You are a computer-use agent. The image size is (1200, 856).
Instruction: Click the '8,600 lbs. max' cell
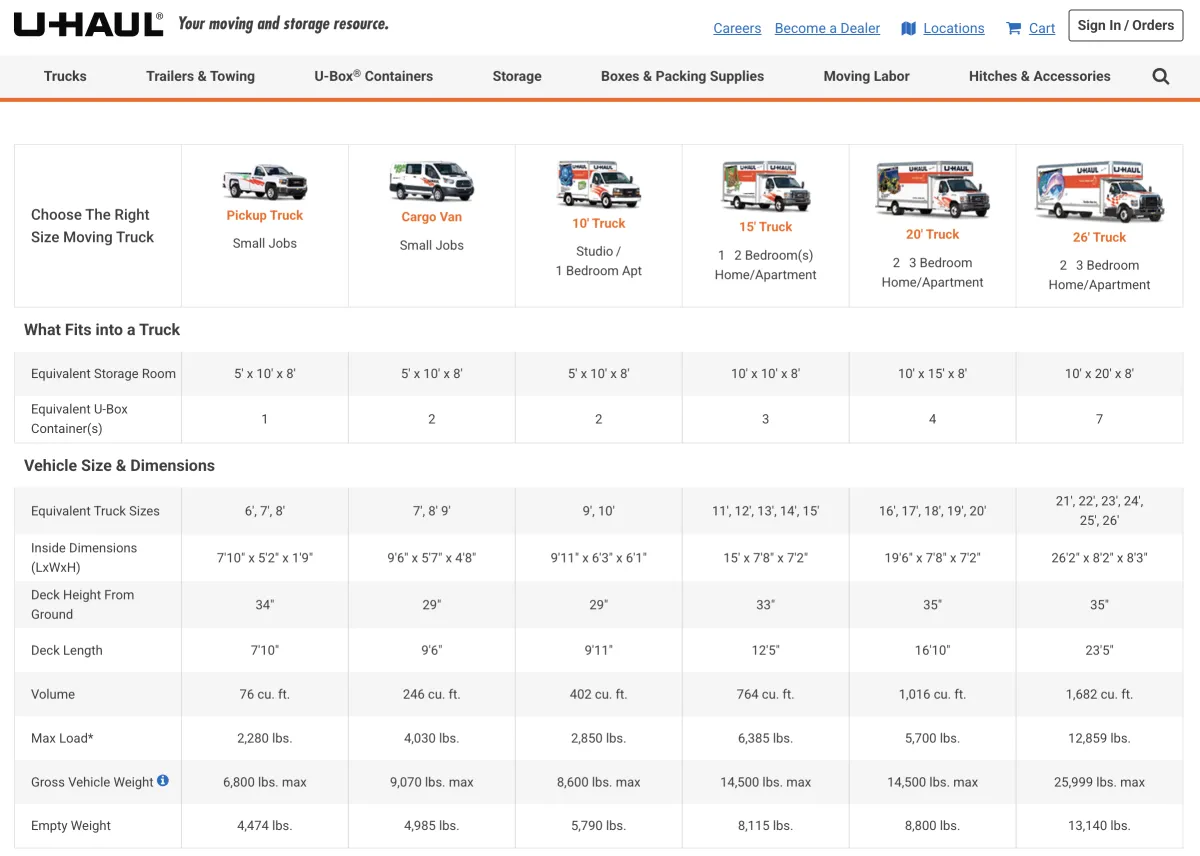599,782
